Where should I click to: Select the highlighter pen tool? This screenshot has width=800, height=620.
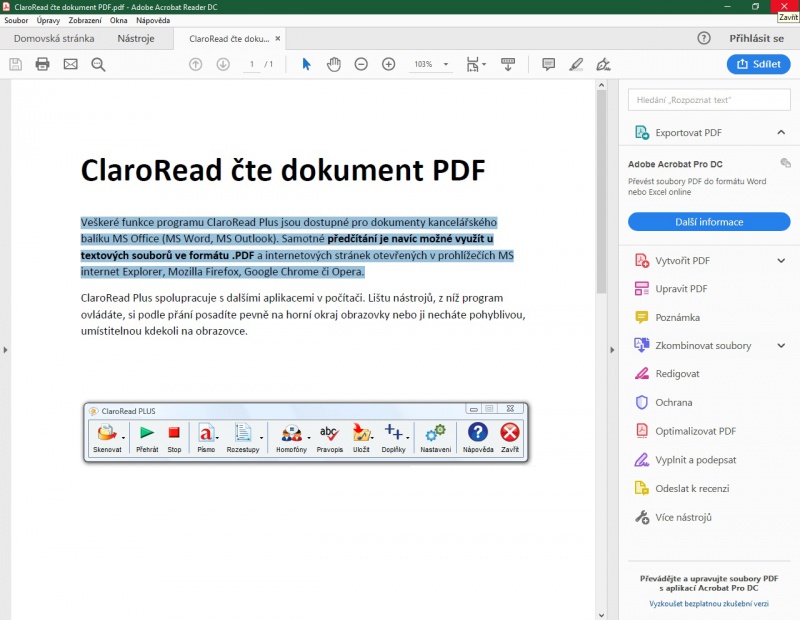[576, 64]
